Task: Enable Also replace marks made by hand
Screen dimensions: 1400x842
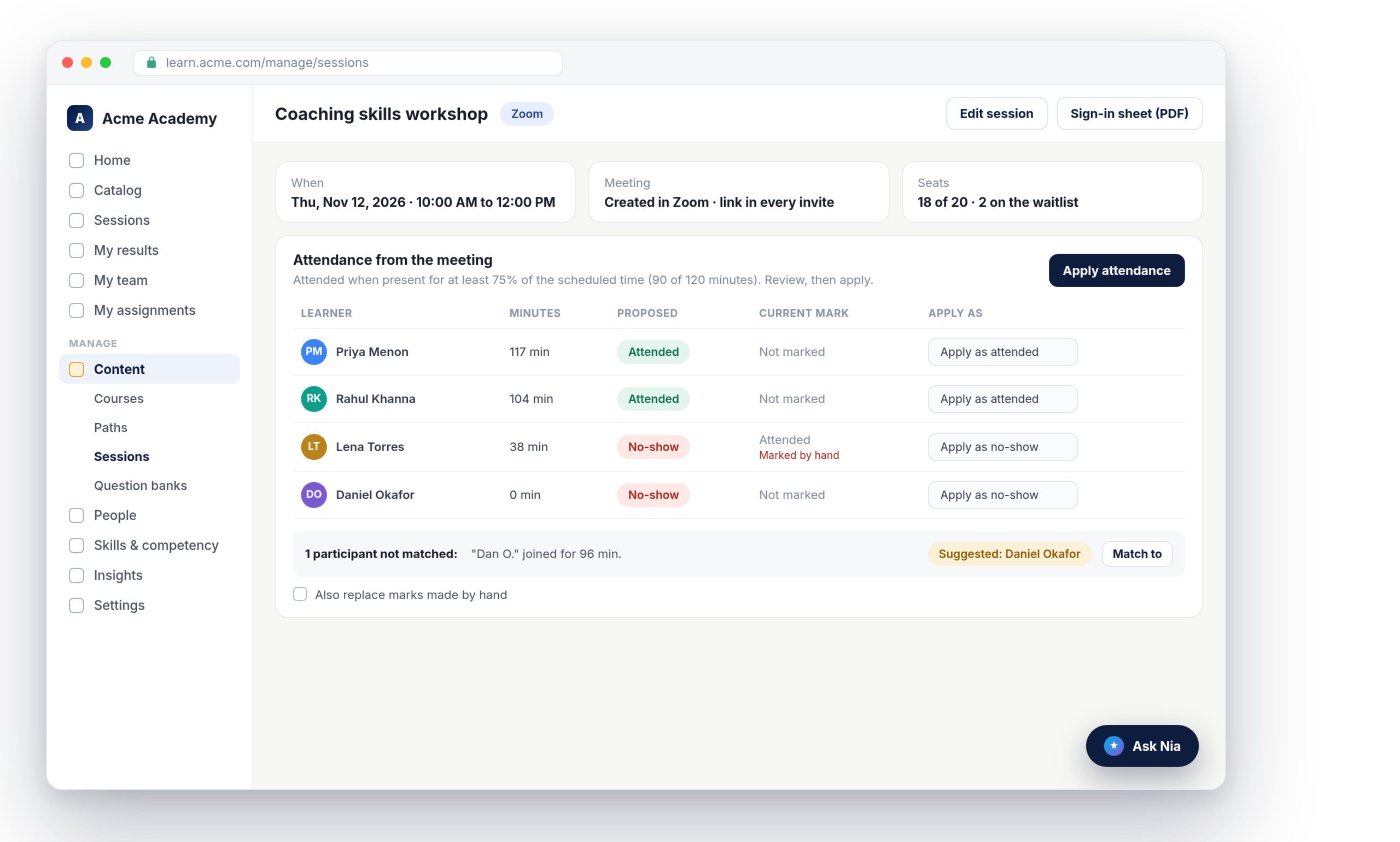Action: [300, 594]
